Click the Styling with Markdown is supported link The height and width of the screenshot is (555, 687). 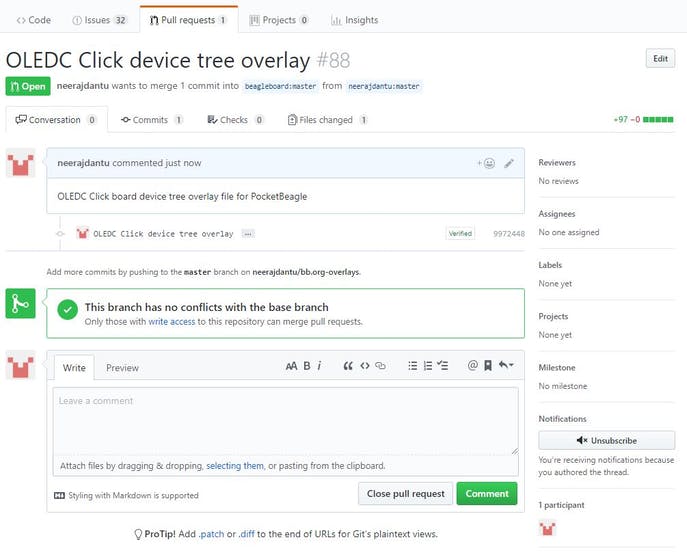tap(133, 495)
